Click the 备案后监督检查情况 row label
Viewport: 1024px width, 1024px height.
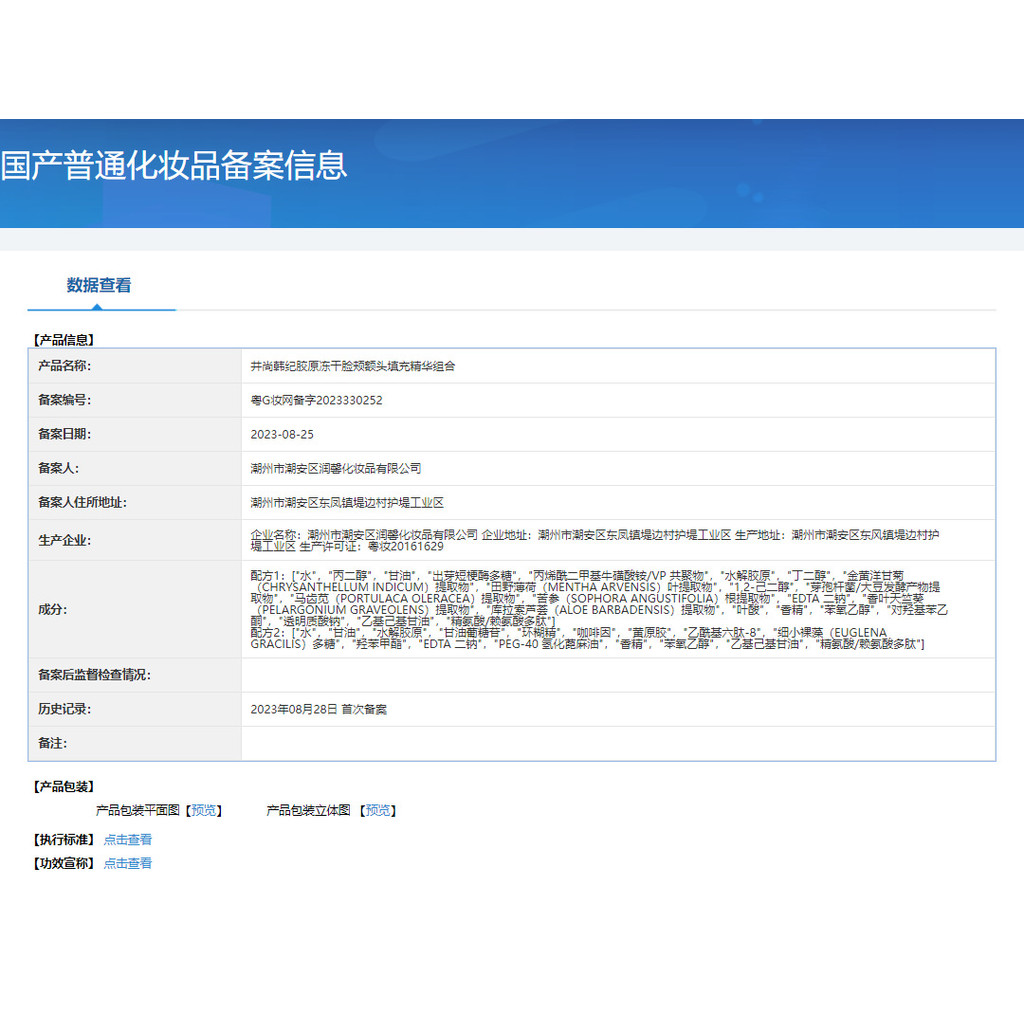point(94,675)
